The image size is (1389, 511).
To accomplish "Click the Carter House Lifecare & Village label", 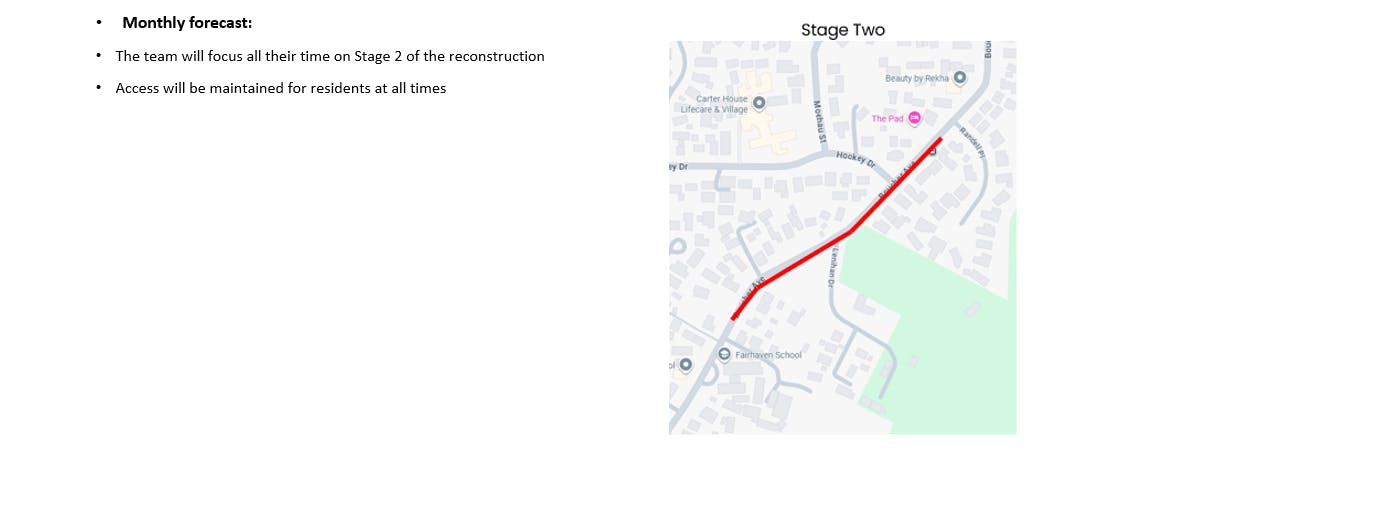I will coord(714,104).
